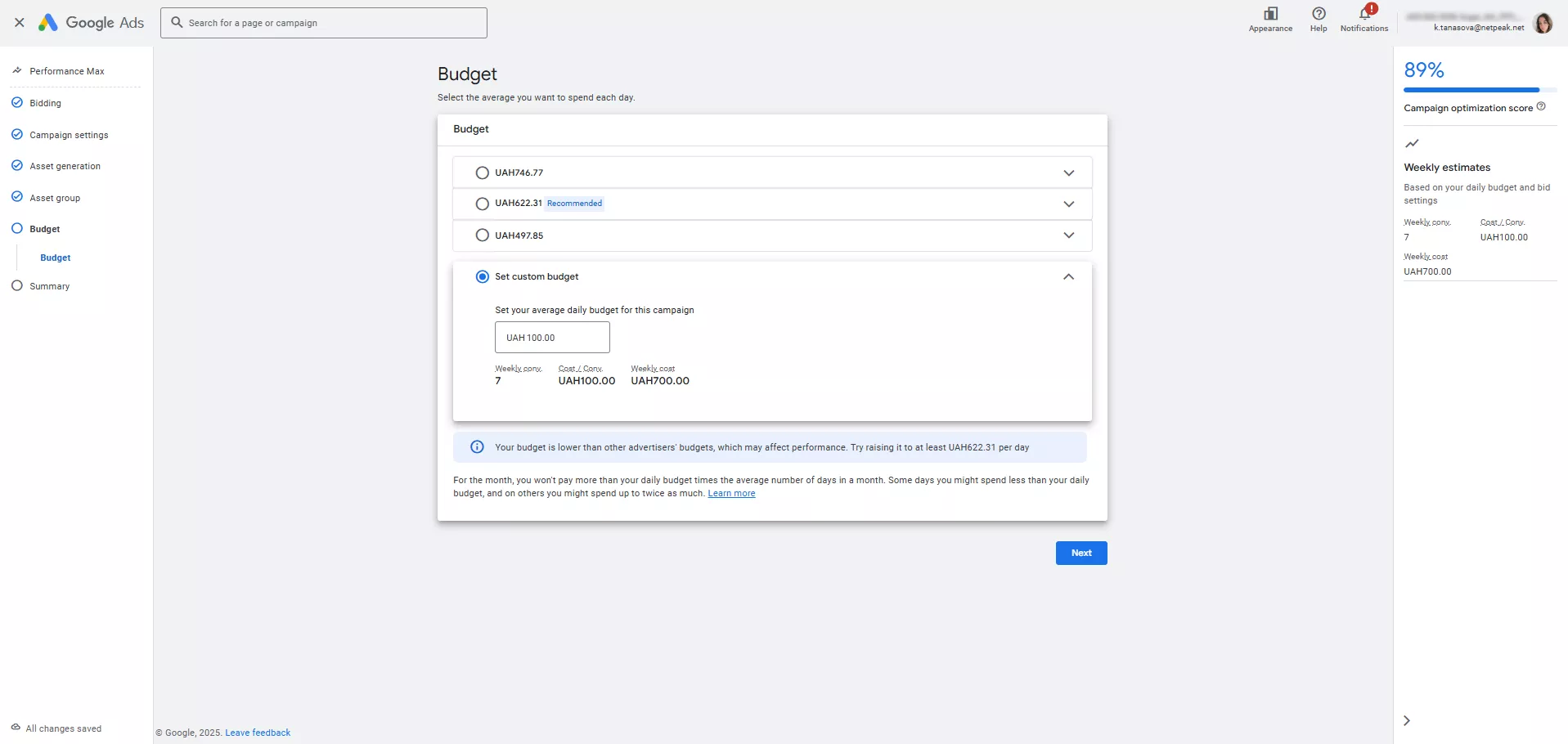This screenshot has width=1568, height=744.
Task: Collapse the Set custom budget section
Action: pyautogui.click(x=1068, y=277)
